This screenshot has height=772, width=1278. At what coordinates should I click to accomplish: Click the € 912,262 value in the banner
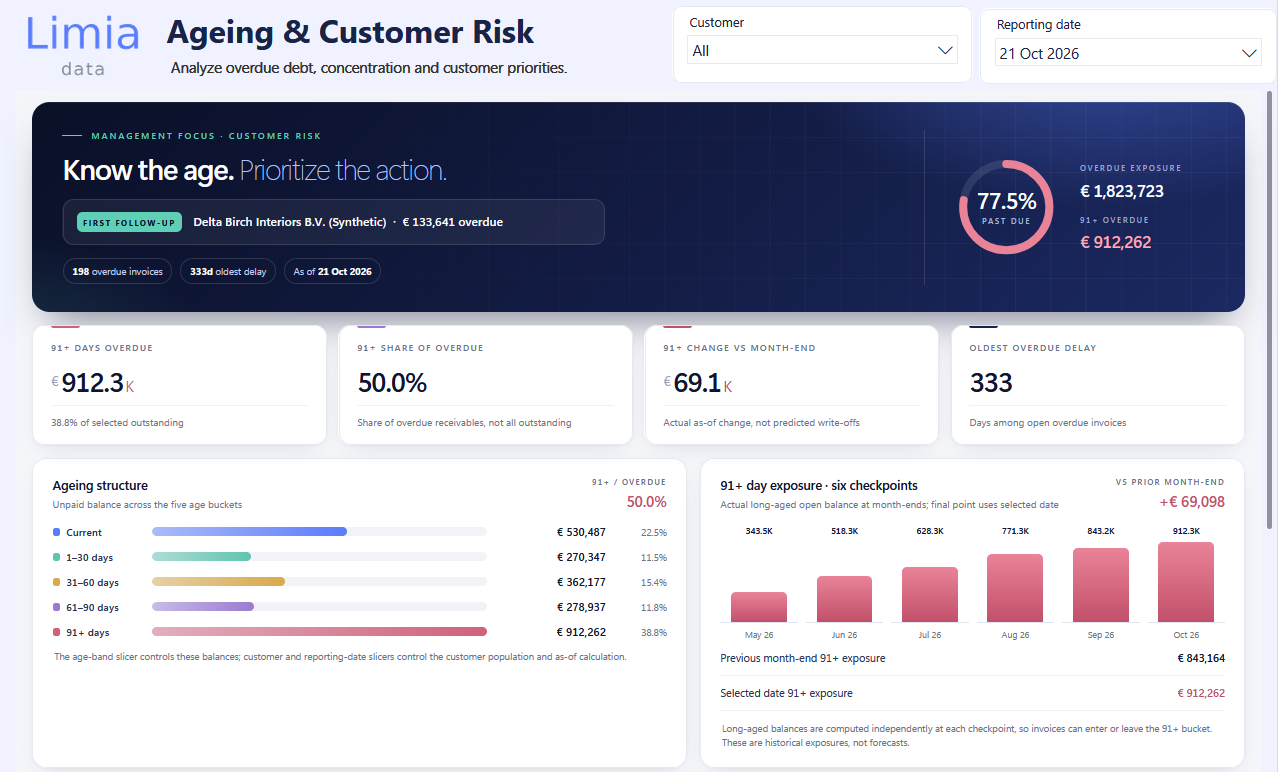[x=1115, y=242]
